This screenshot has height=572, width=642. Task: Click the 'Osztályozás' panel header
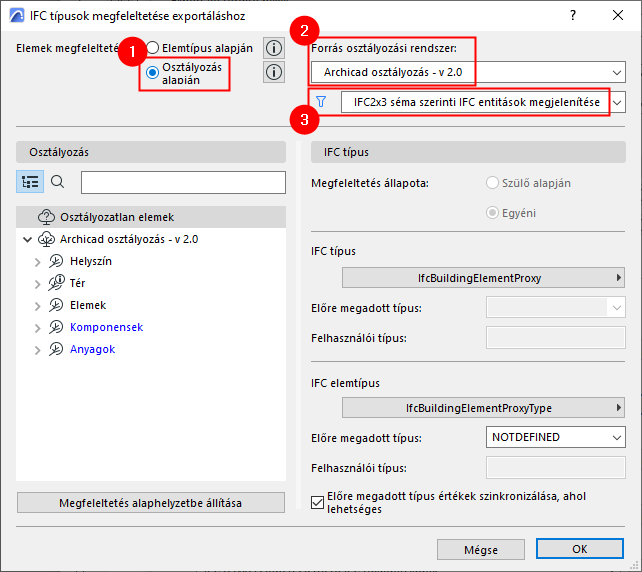coord(151,152)
